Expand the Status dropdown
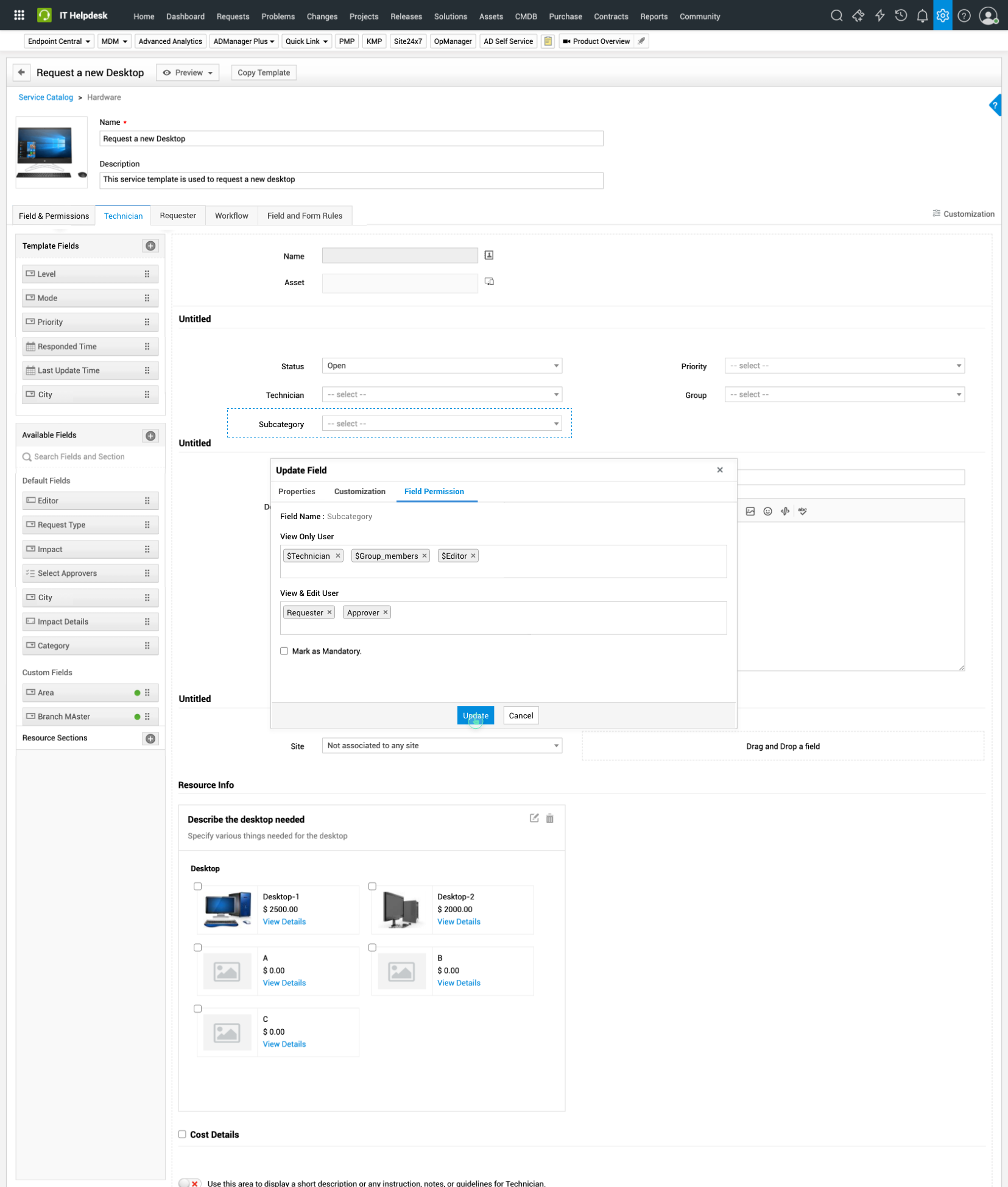 [x=442, y=366]
